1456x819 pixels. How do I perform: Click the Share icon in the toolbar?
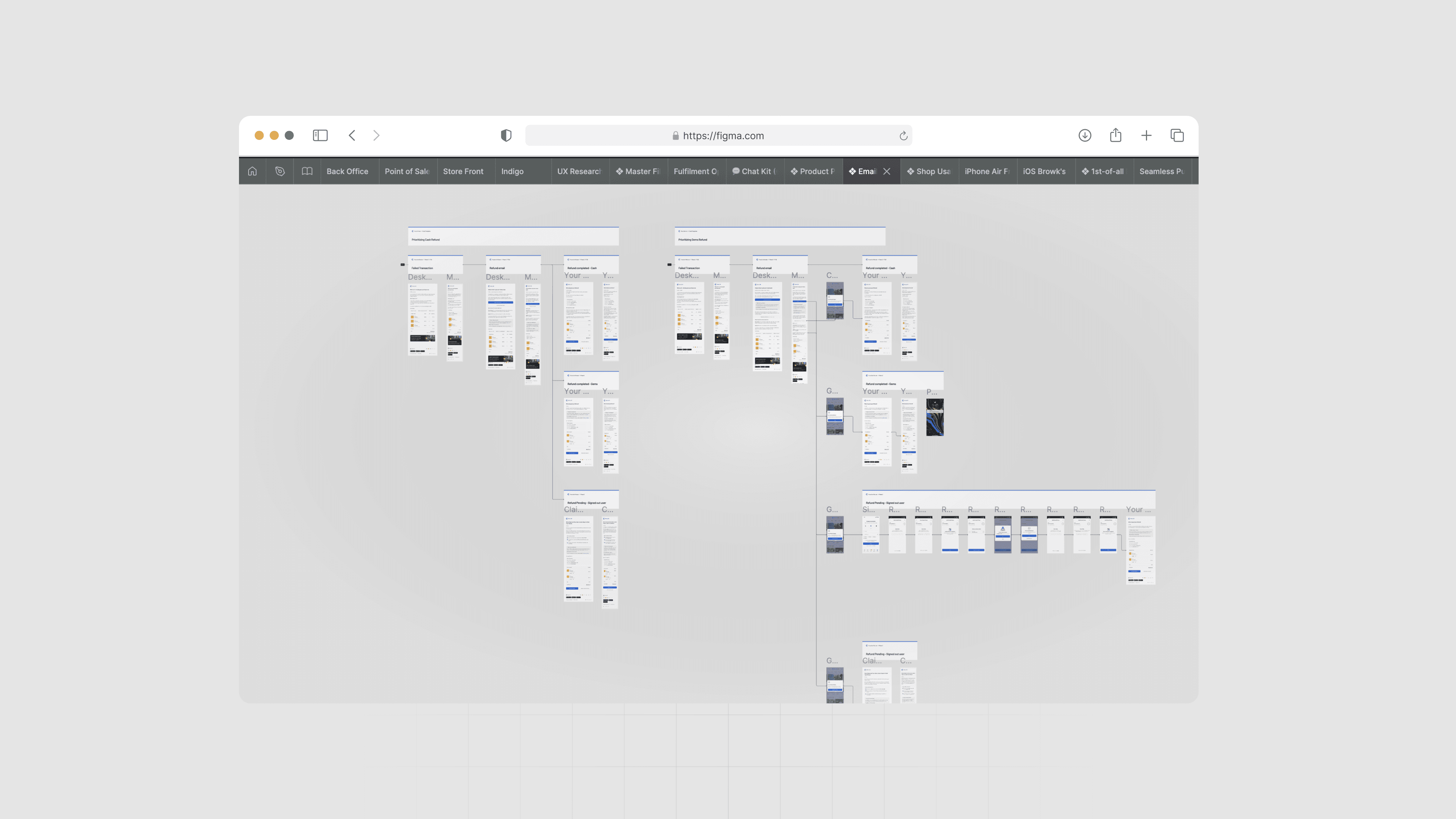coord(1115,135)
